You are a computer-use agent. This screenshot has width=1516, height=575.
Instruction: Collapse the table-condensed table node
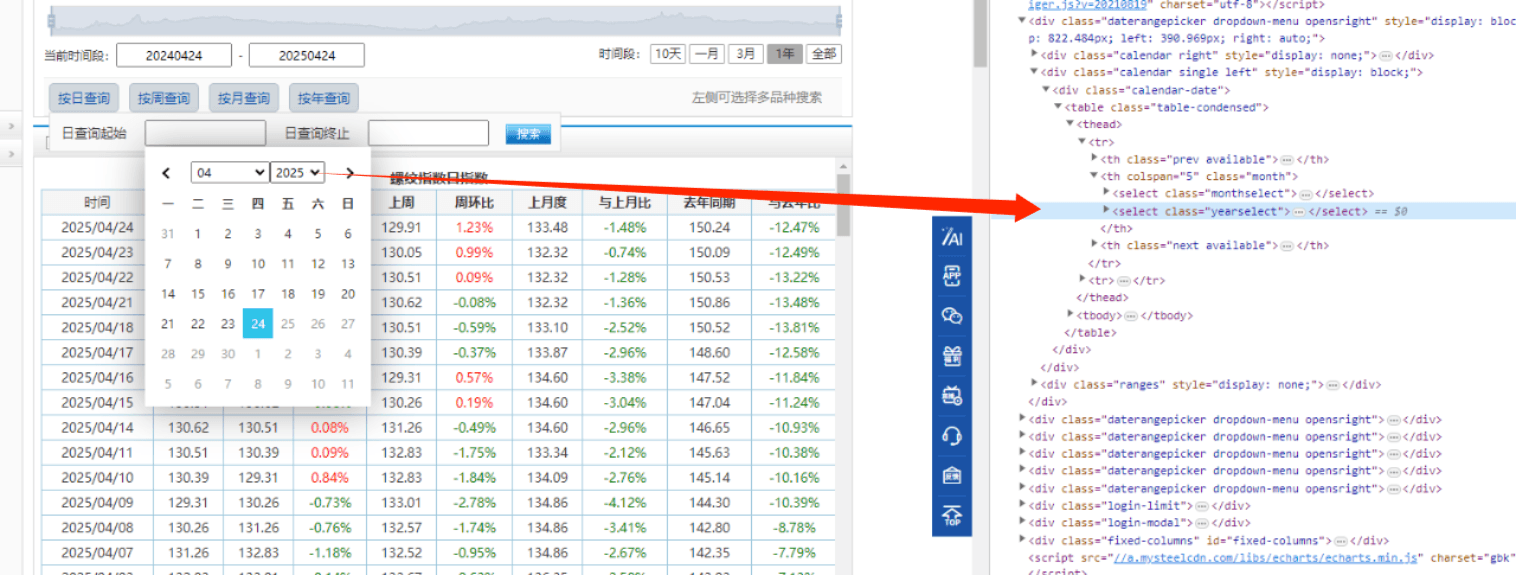click(x=1059, y=107)
